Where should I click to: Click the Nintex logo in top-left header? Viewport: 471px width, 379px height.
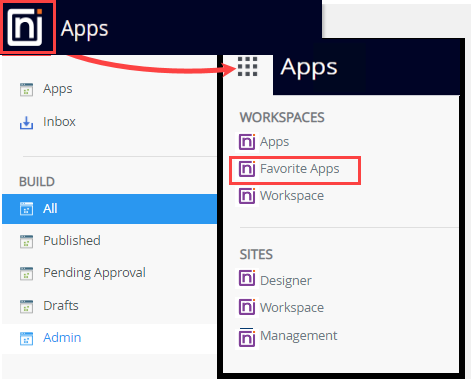[x=25, y=27]
